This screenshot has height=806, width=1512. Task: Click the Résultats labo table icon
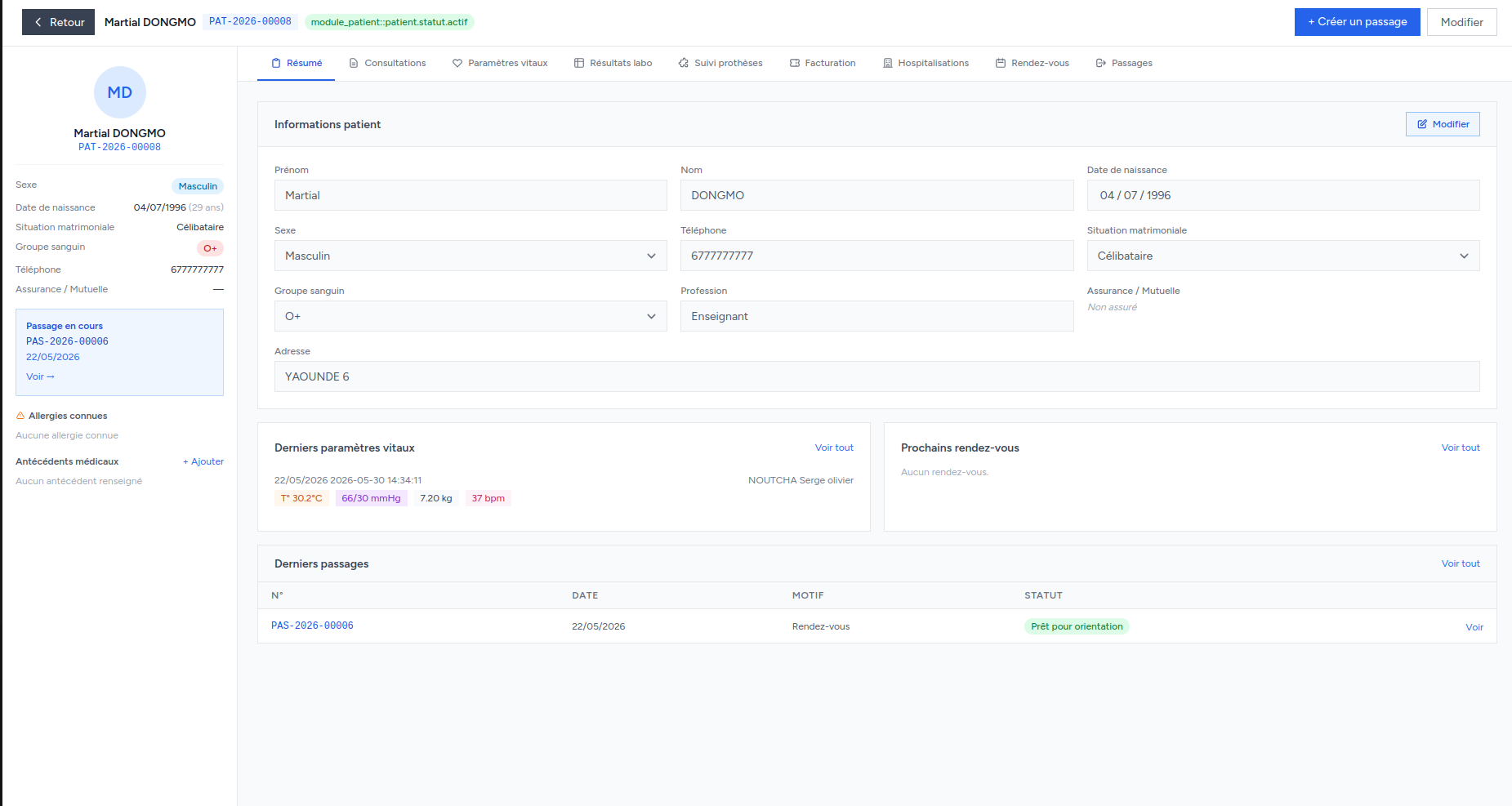[579, 63]
